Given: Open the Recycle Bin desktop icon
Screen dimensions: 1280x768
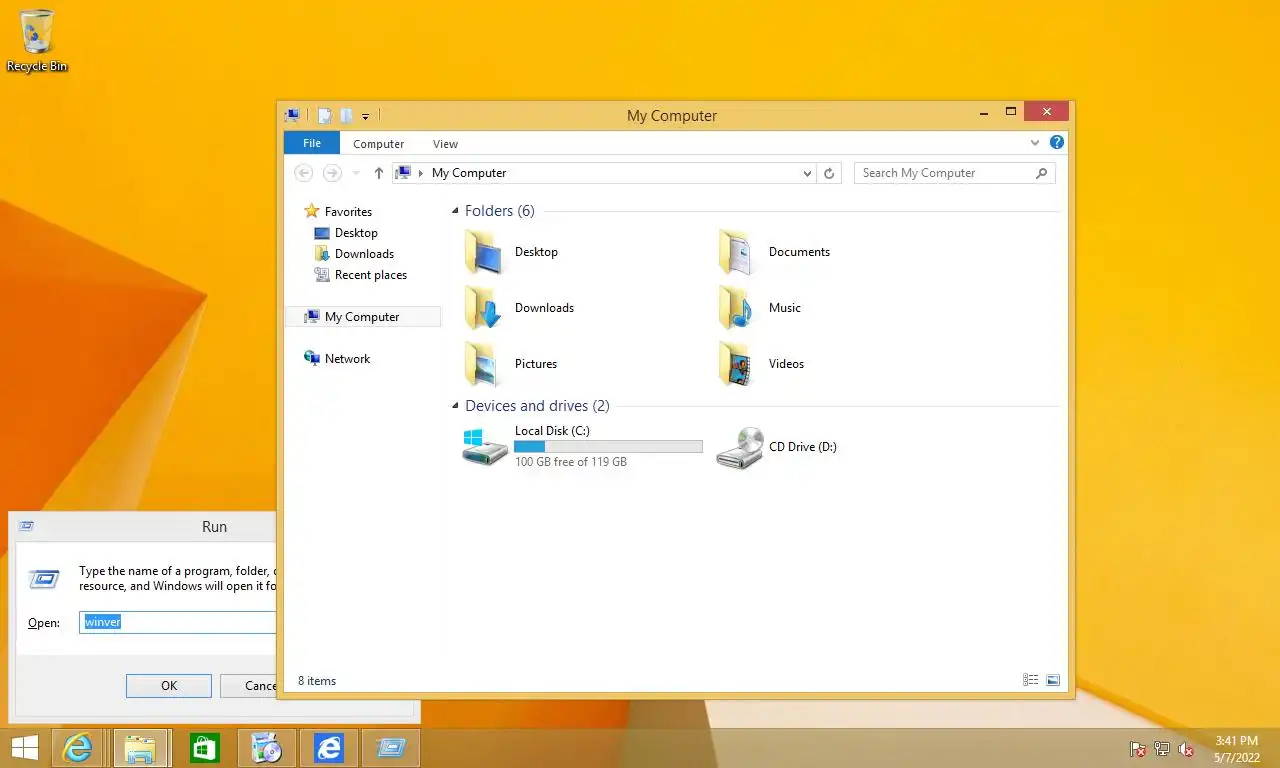Looking at the screenshot, I should point(37,41).
